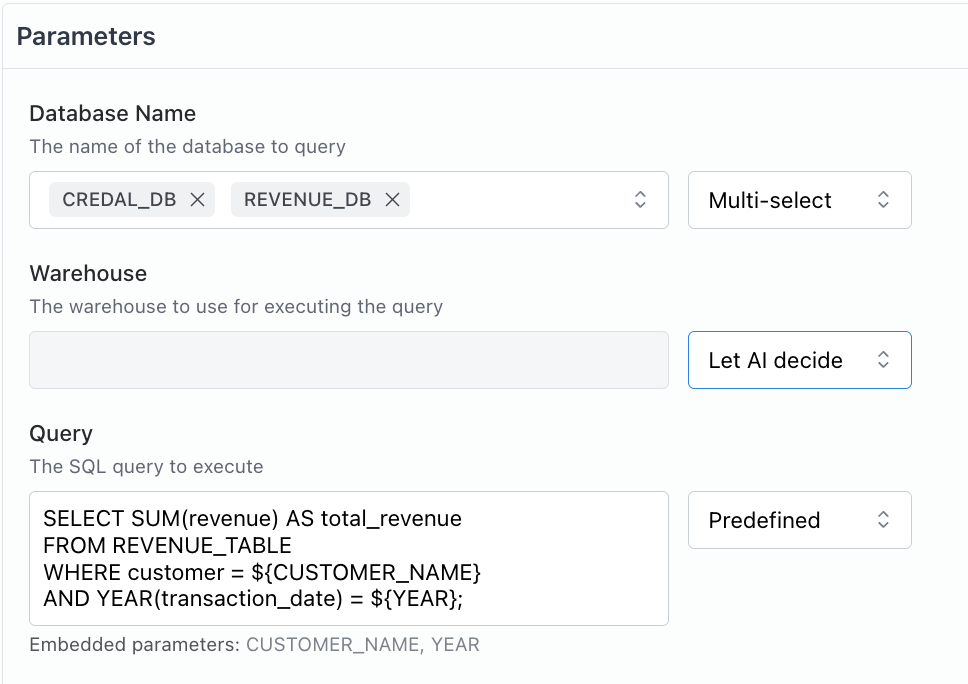Remove the REVENUE_DB tag with its X
Viewport: 968px width, 684px height.
tap(392, 200)
